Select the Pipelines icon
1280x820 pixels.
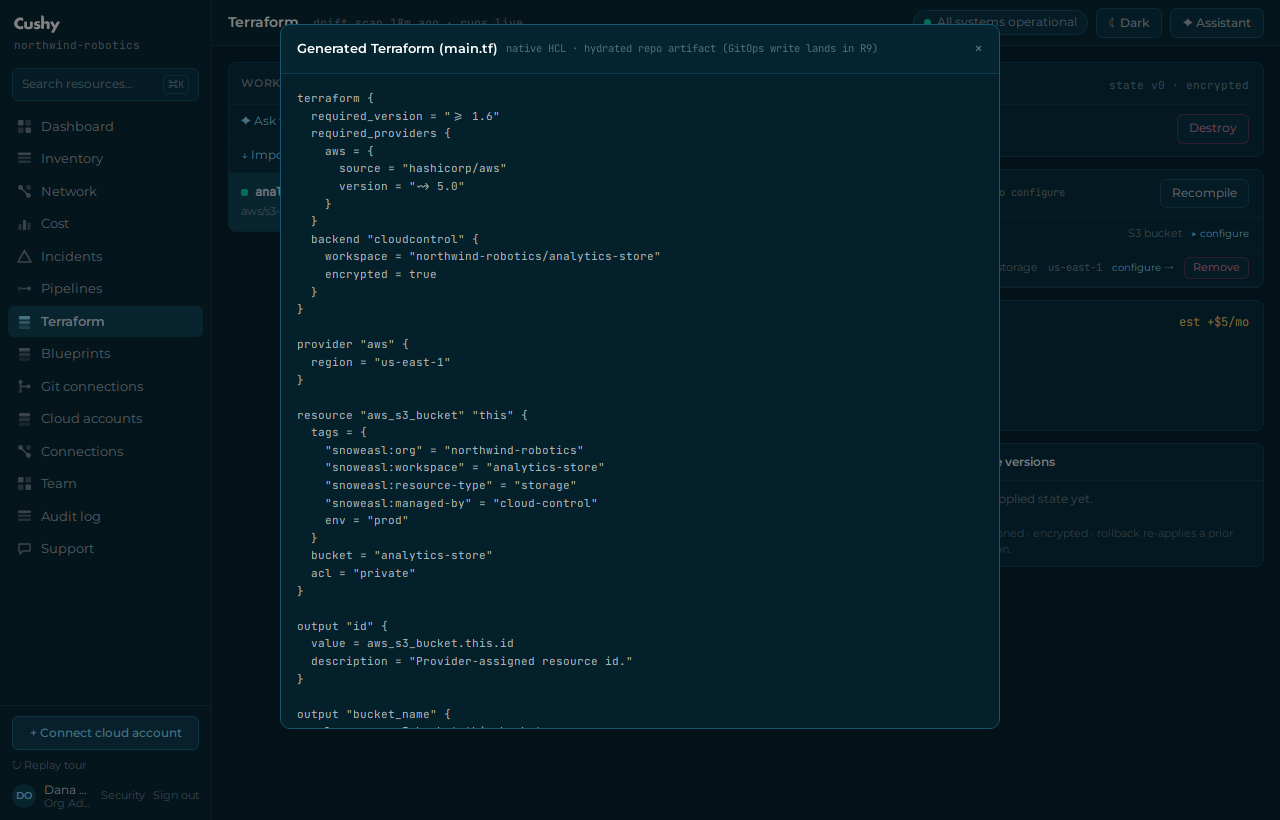tap(24, 289)
